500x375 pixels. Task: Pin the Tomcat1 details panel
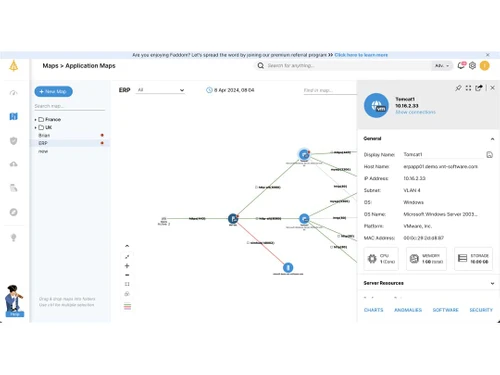pyautogui.click(x=458, y=88)
